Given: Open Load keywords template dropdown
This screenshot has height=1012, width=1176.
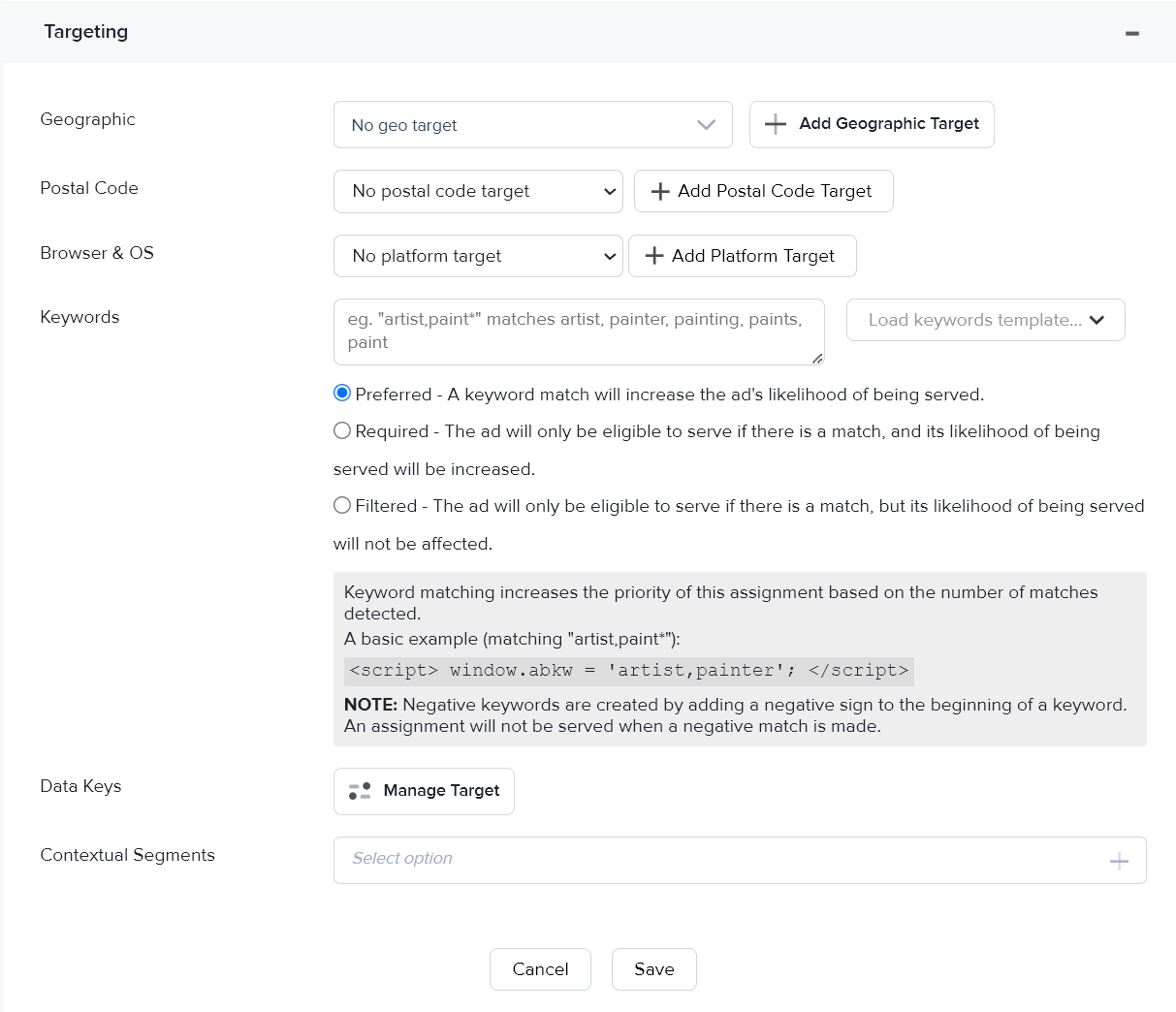Looking at the screenshot, I should click(985, 320).
